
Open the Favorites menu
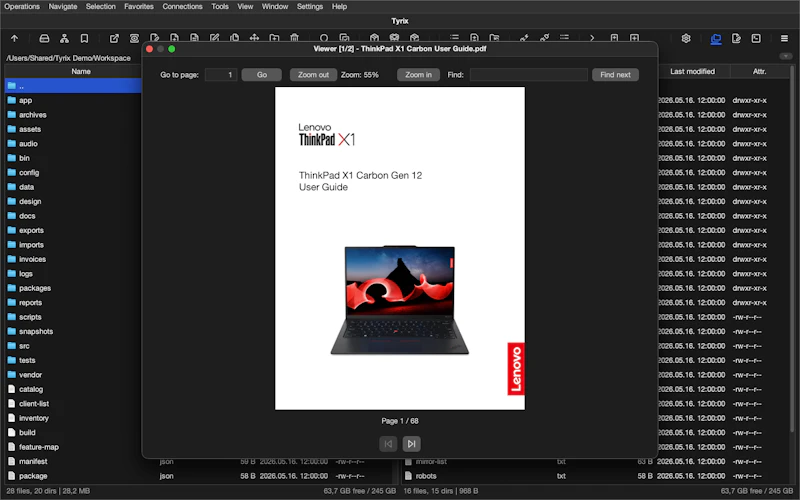pyautogui.click(x=139, y=7)
